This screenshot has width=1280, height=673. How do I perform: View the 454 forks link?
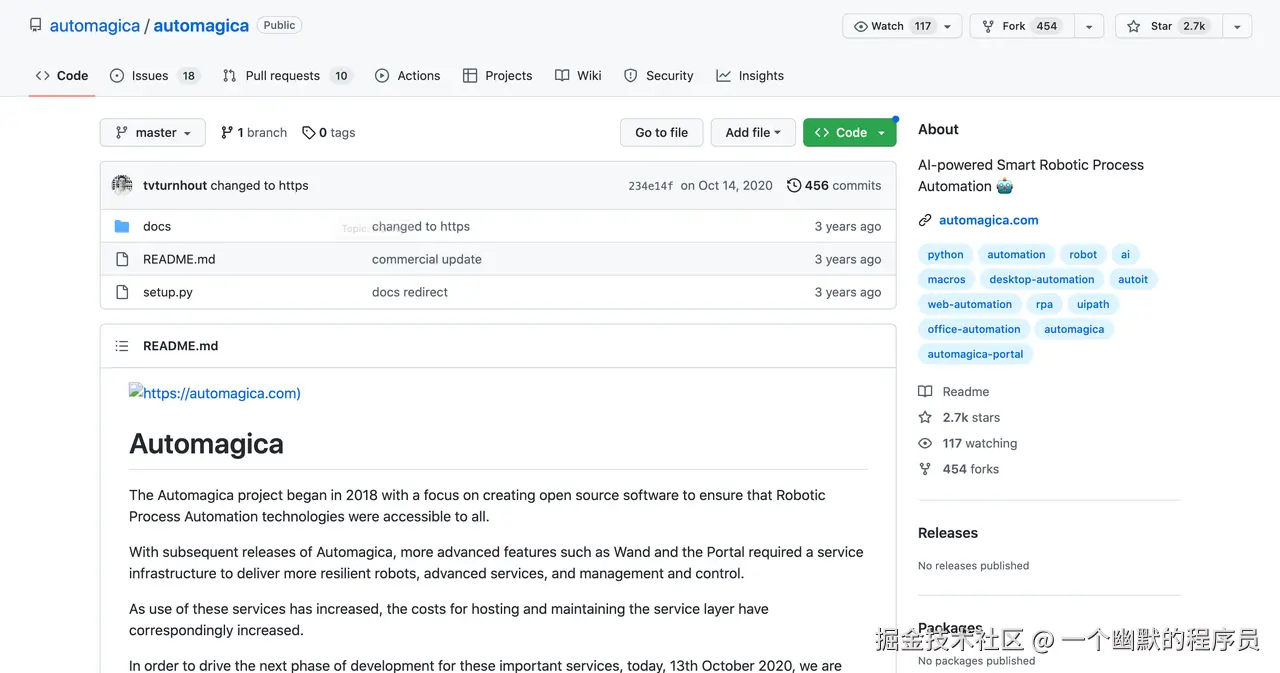[x=958, y=469]
